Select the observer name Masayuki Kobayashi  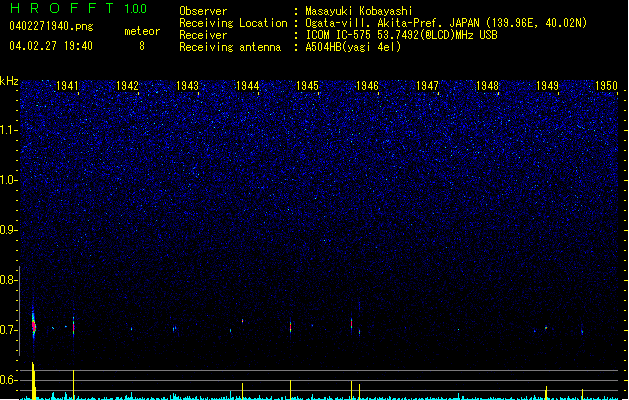click(x=359, y=11)
